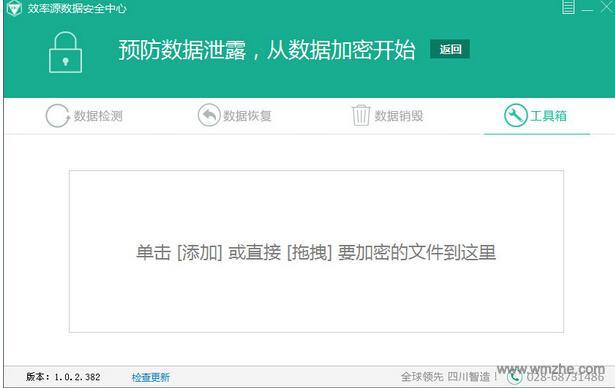Click the phone icon in status bar
615x388 pixels.
(x=514, y=377)
